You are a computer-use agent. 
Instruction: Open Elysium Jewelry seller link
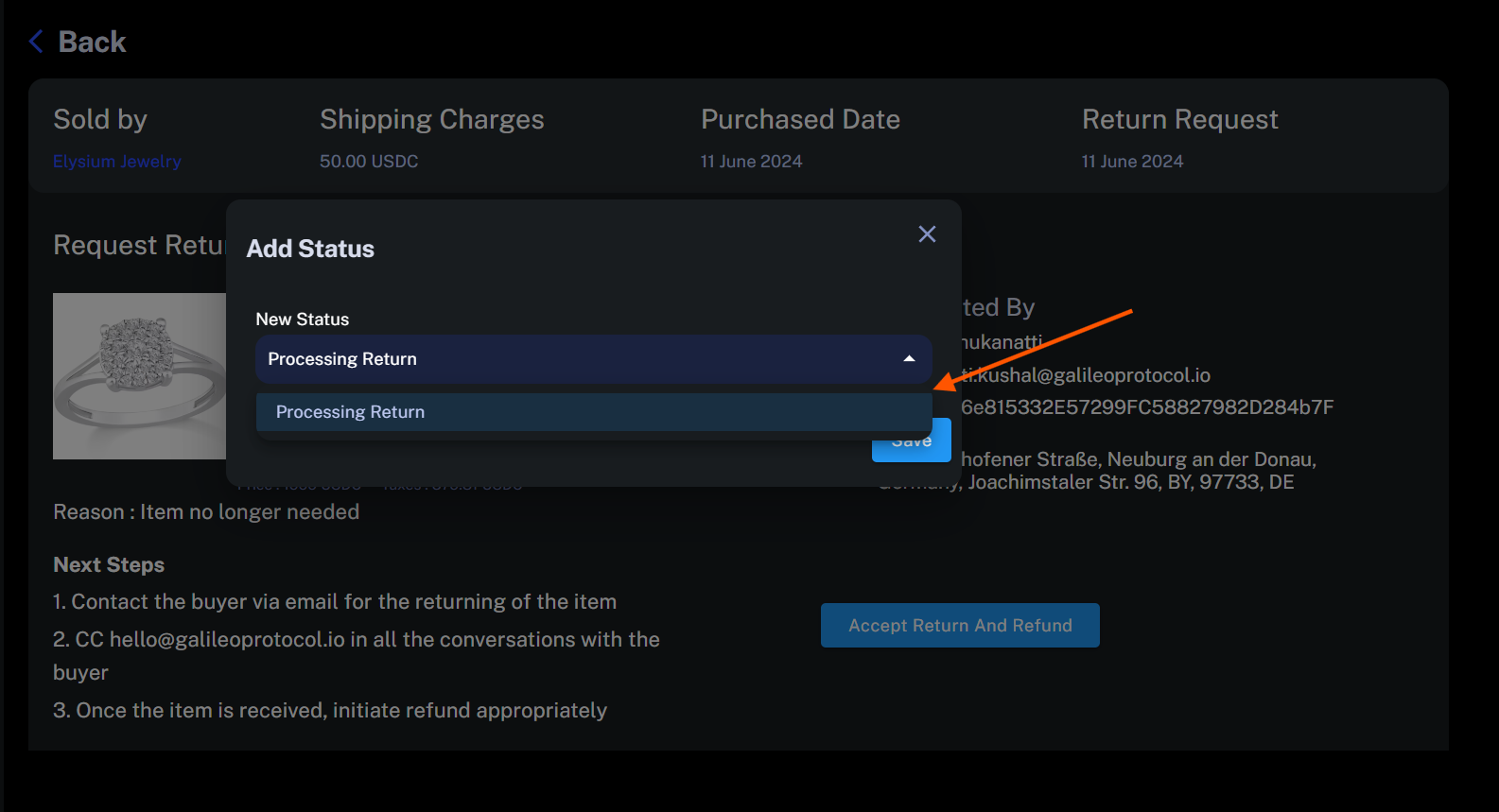[x=117, y=162]
